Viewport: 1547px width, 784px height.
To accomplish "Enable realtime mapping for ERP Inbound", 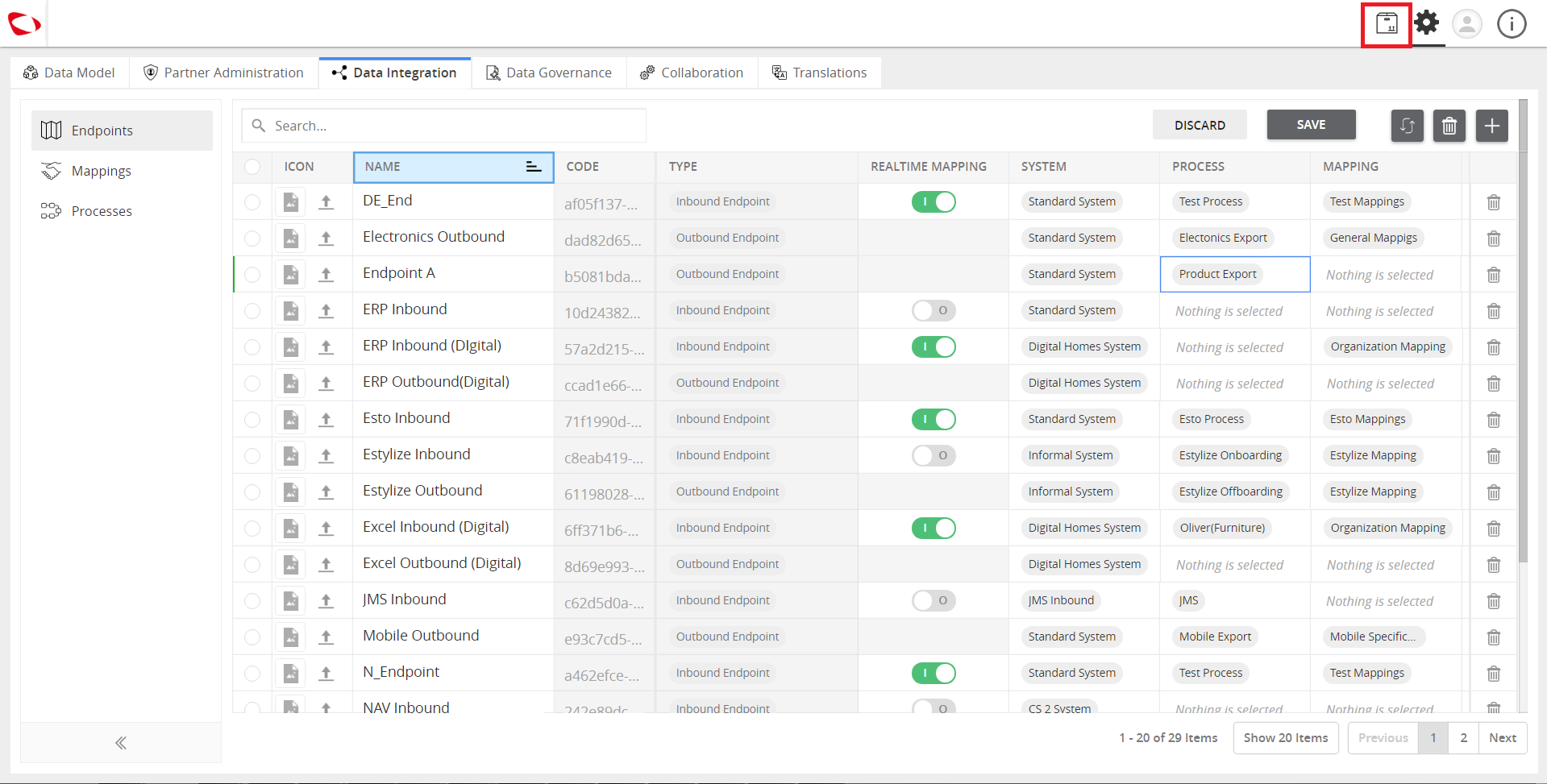I will pyautogui.click(x=934, y=310).
